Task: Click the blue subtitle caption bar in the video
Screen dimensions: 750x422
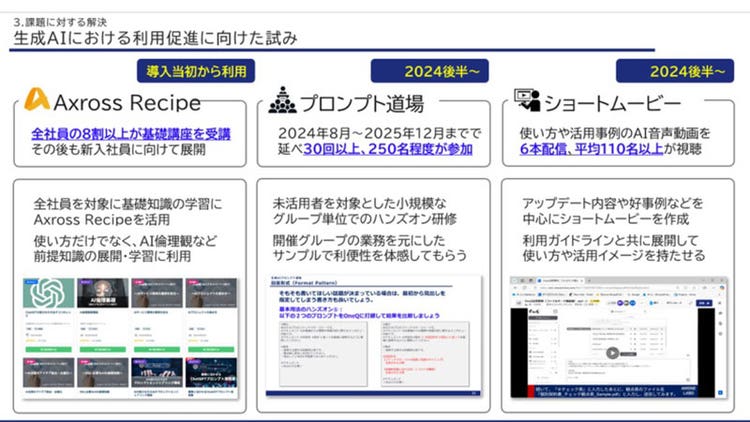Action: point(615,391)
